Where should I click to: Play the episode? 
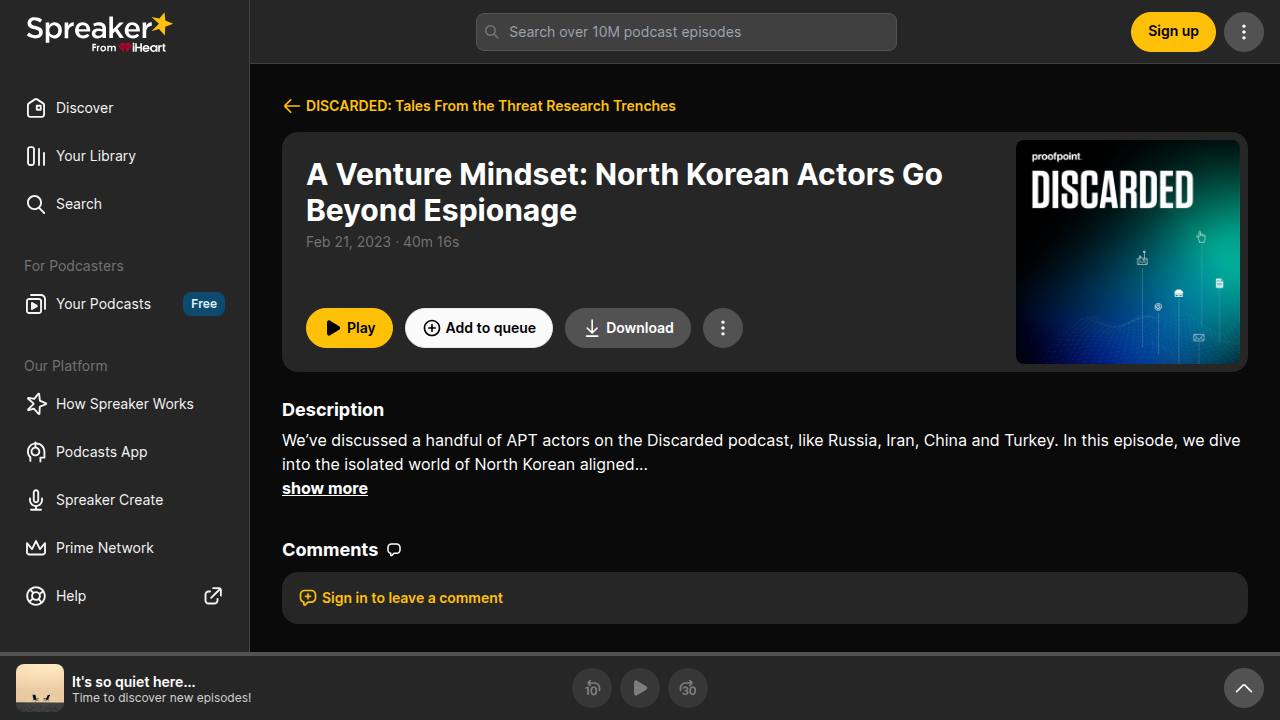[349, 328]
